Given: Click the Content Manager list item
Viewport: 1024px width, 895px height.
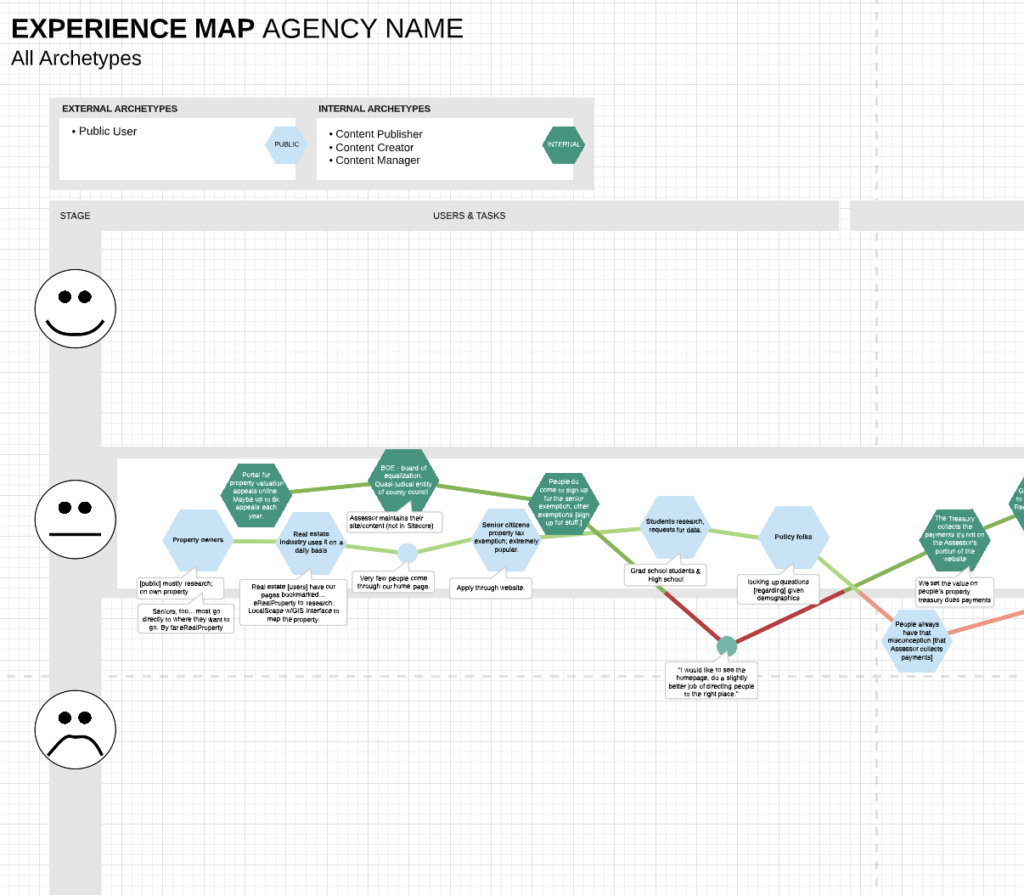Looking at the screenshot, I should pyautogui.click(x=377, y=160).
